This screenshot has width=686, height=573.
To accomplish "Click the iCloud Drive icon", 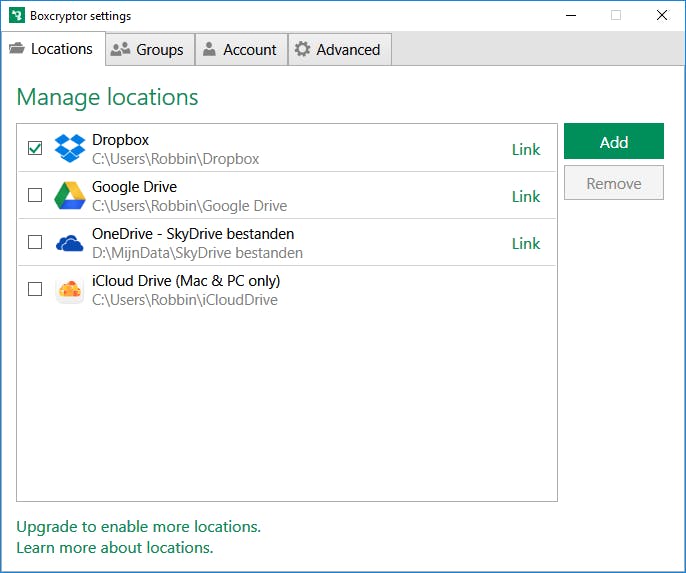I will (x=69, y=290).
